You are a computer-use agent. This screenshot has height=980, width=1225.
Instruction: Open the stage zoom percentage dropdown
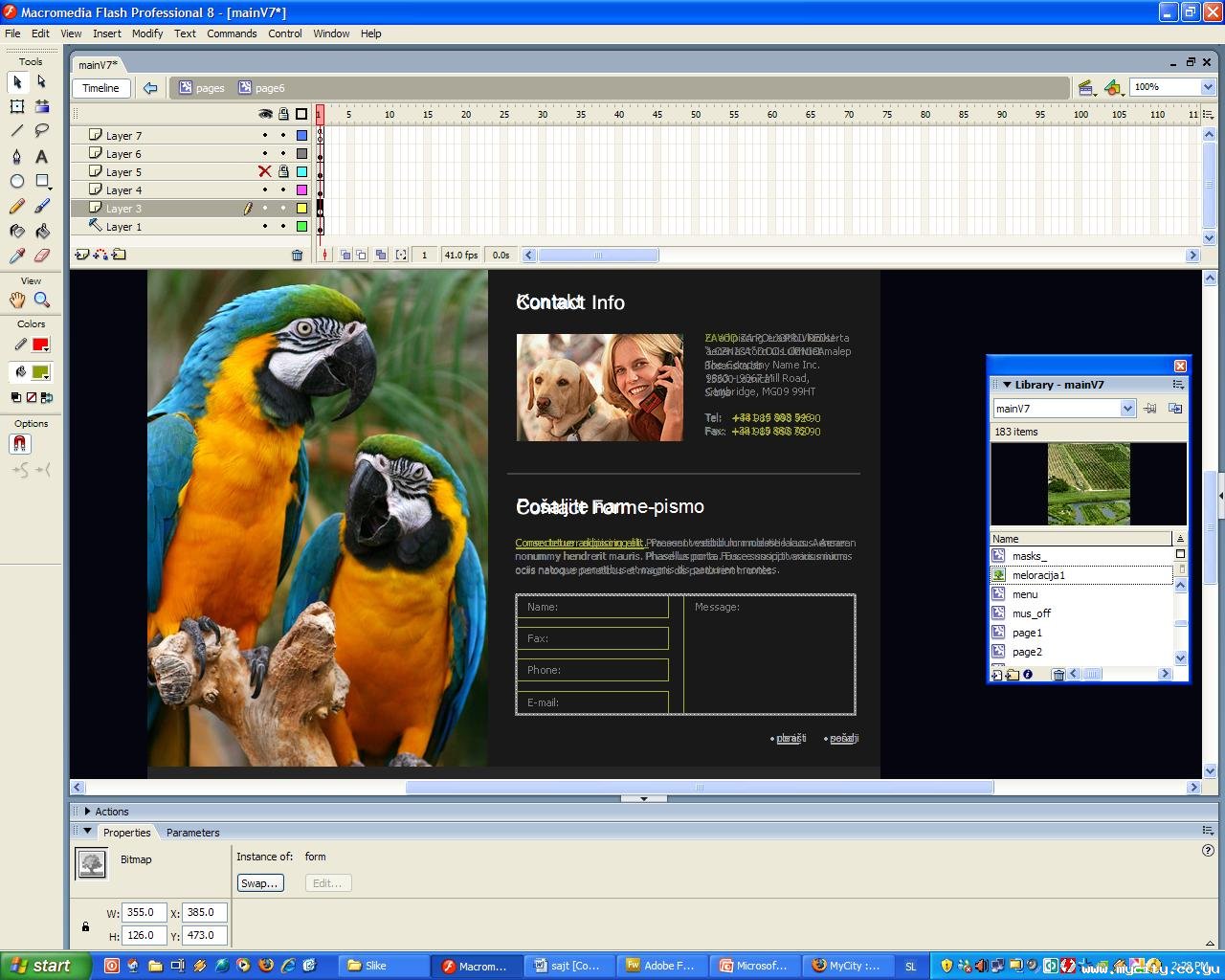(1207, 87)
